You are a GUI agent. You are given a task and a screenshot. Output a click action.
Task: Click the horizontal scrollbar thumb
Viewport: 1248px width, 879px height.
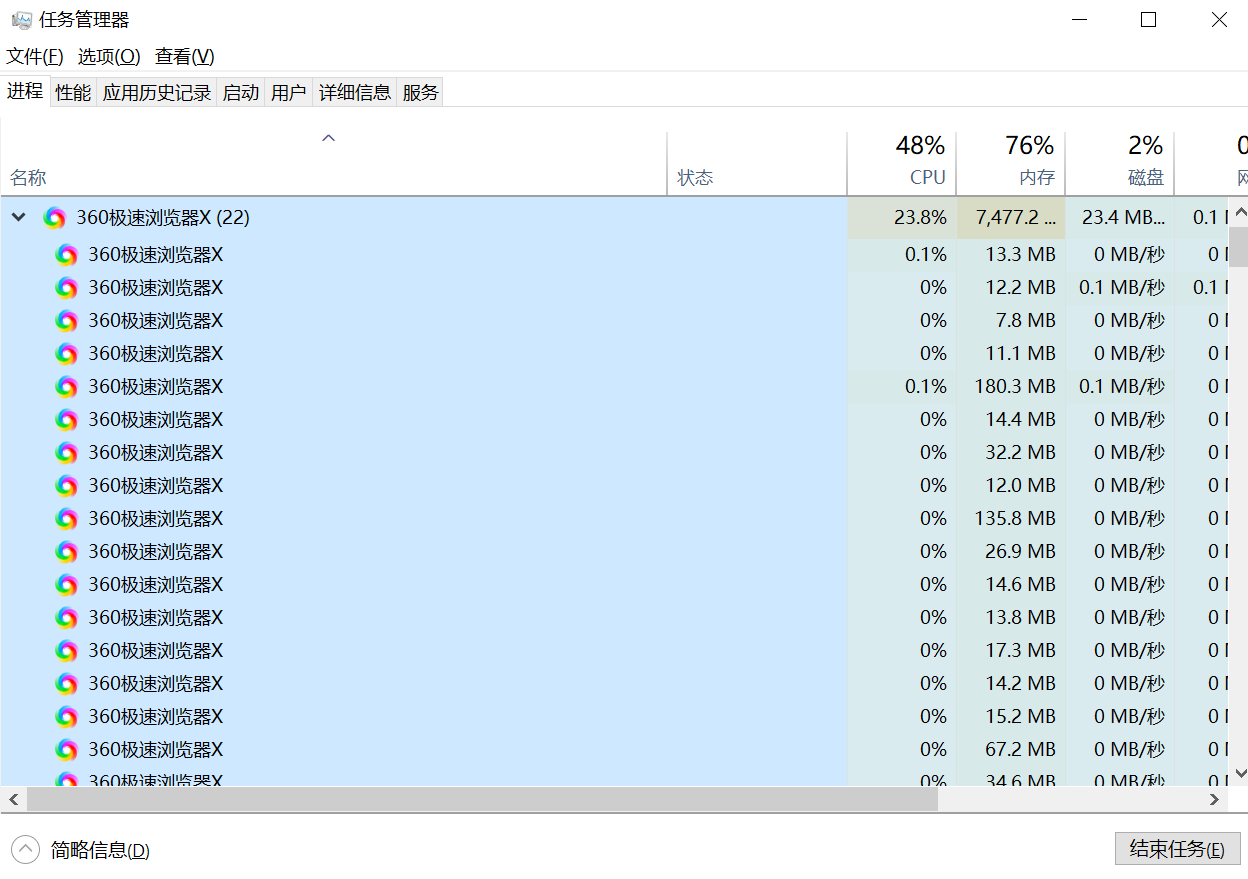coord(482,800)
